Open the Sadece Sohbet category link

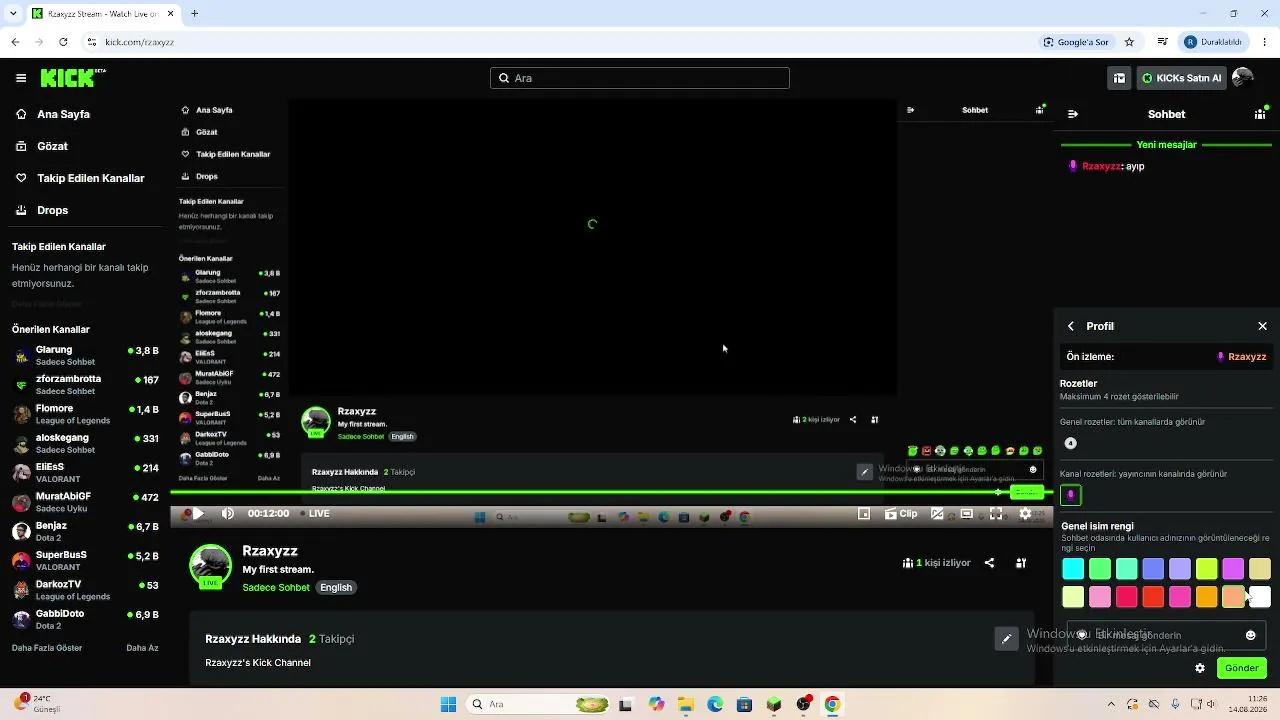point(276,588)
